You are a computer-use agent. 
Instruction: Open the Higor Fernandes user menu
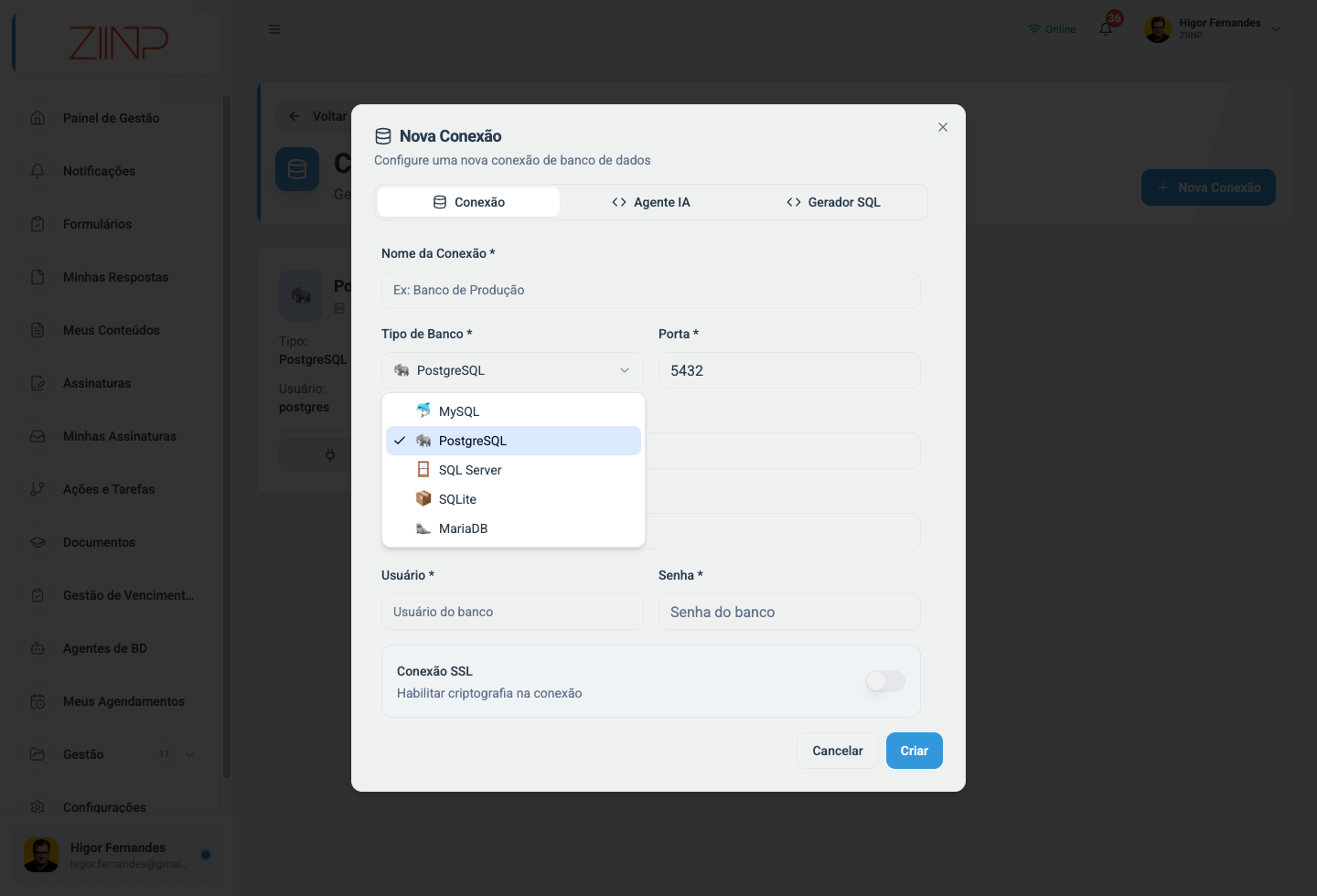click(x=1213, y=29)
